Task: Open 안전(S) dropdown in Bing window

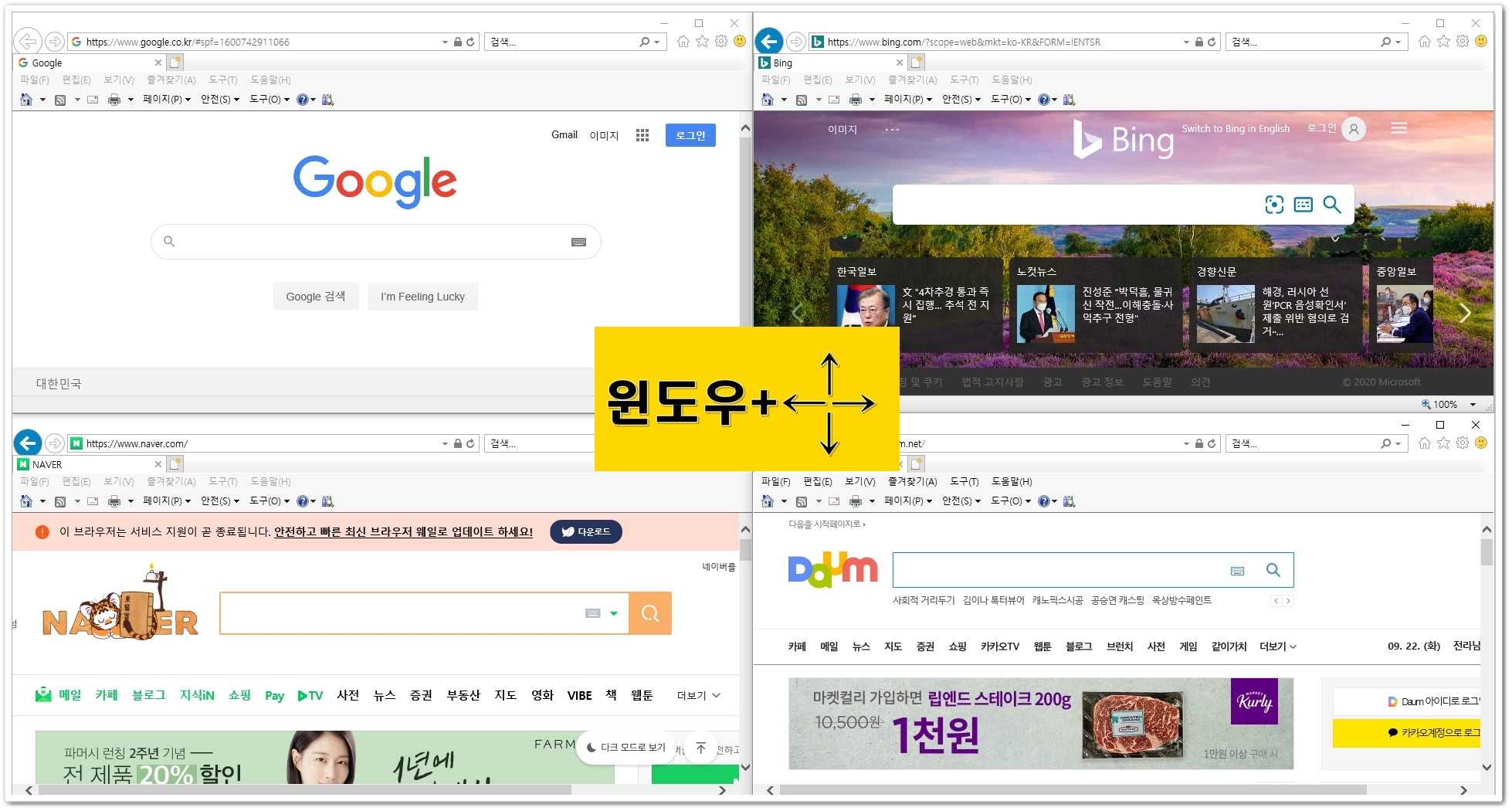Action: coord(961,100)
